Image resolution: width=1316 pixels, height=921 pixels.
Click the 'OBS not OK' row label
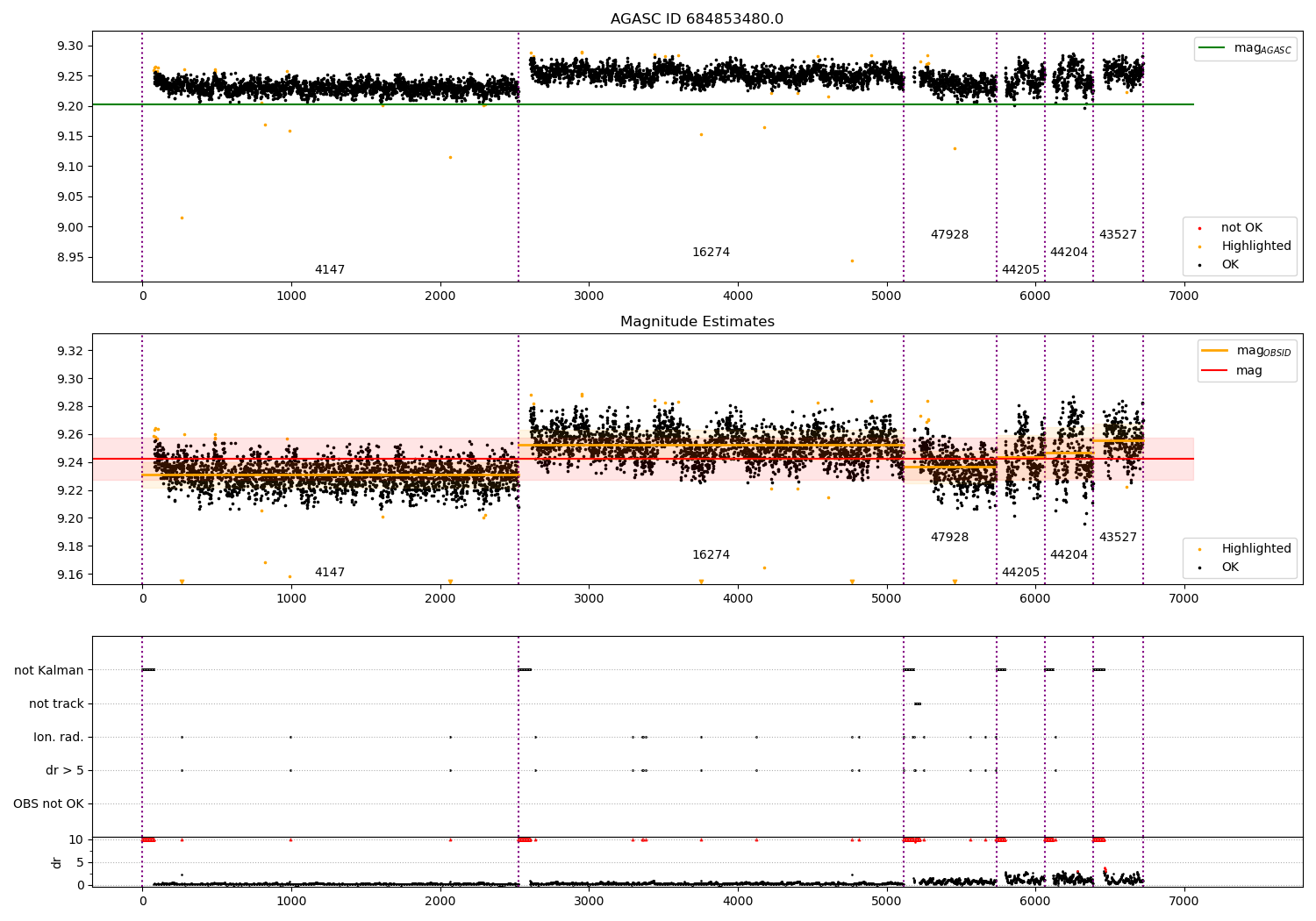click(x=49, y=804)
